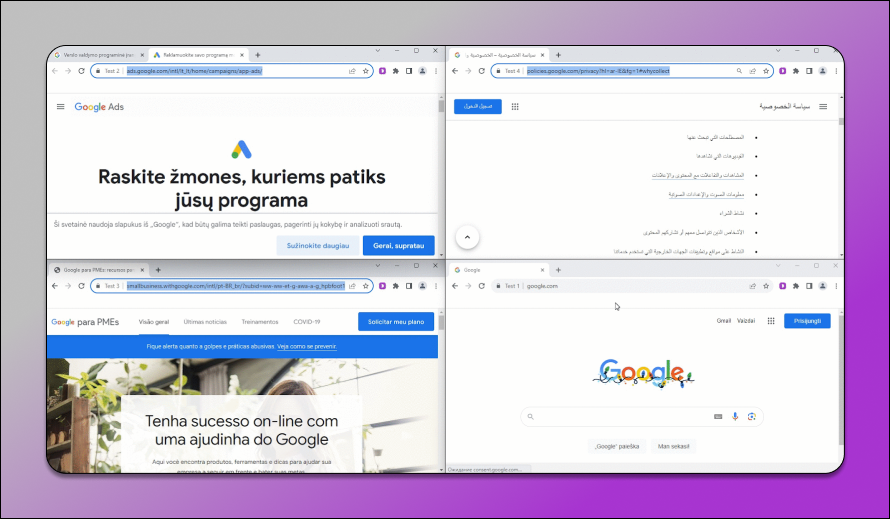Accept cookies with Gerai, supratau
This screenshot has height=519, width=890.
(398, 246)
